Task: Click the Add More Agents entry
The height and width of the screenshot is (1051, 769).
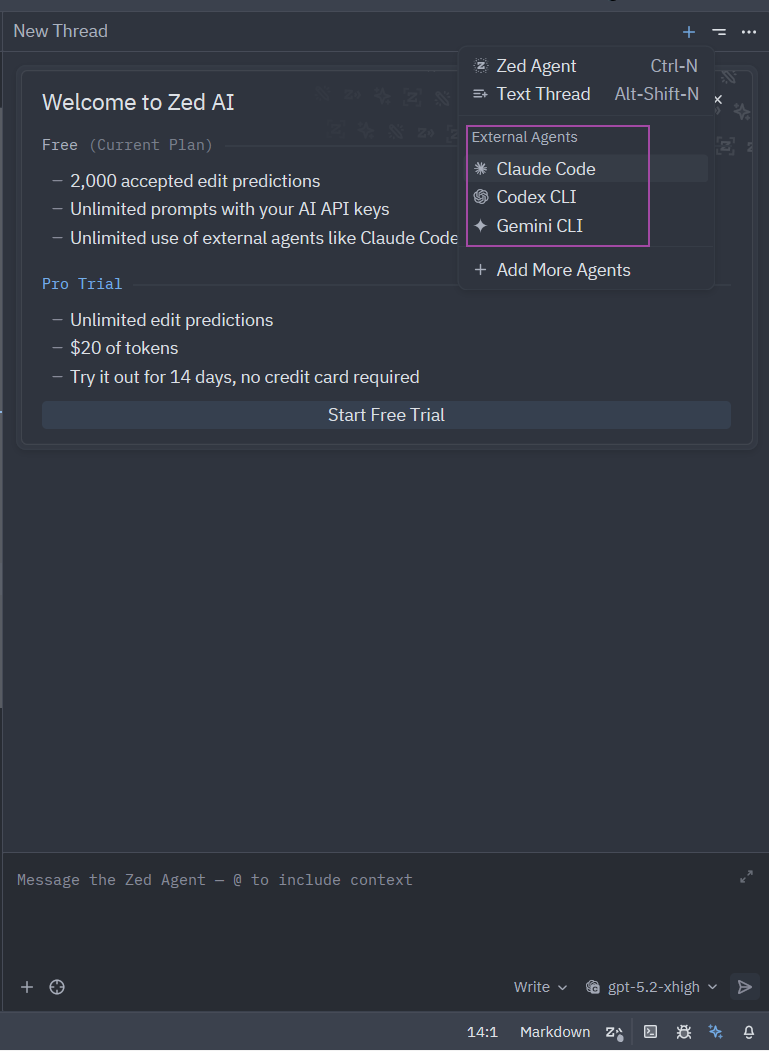Action: point(563,270)
